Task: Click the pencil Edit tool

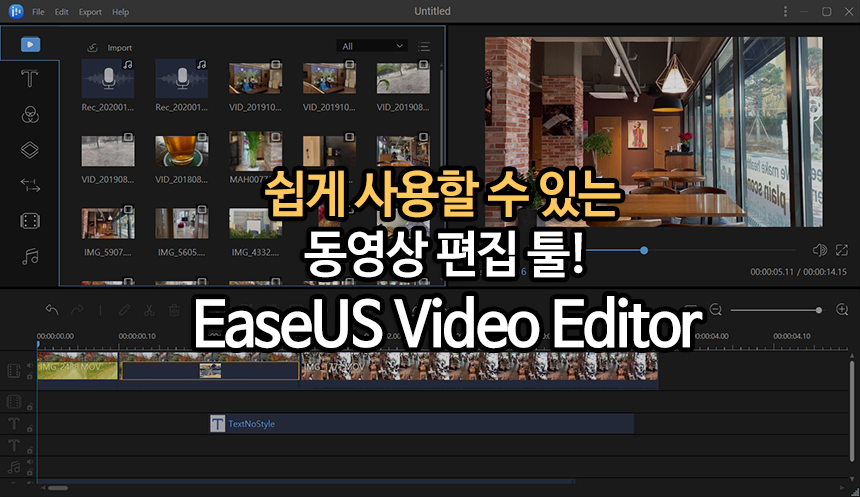Action: [x=125, y=310]
